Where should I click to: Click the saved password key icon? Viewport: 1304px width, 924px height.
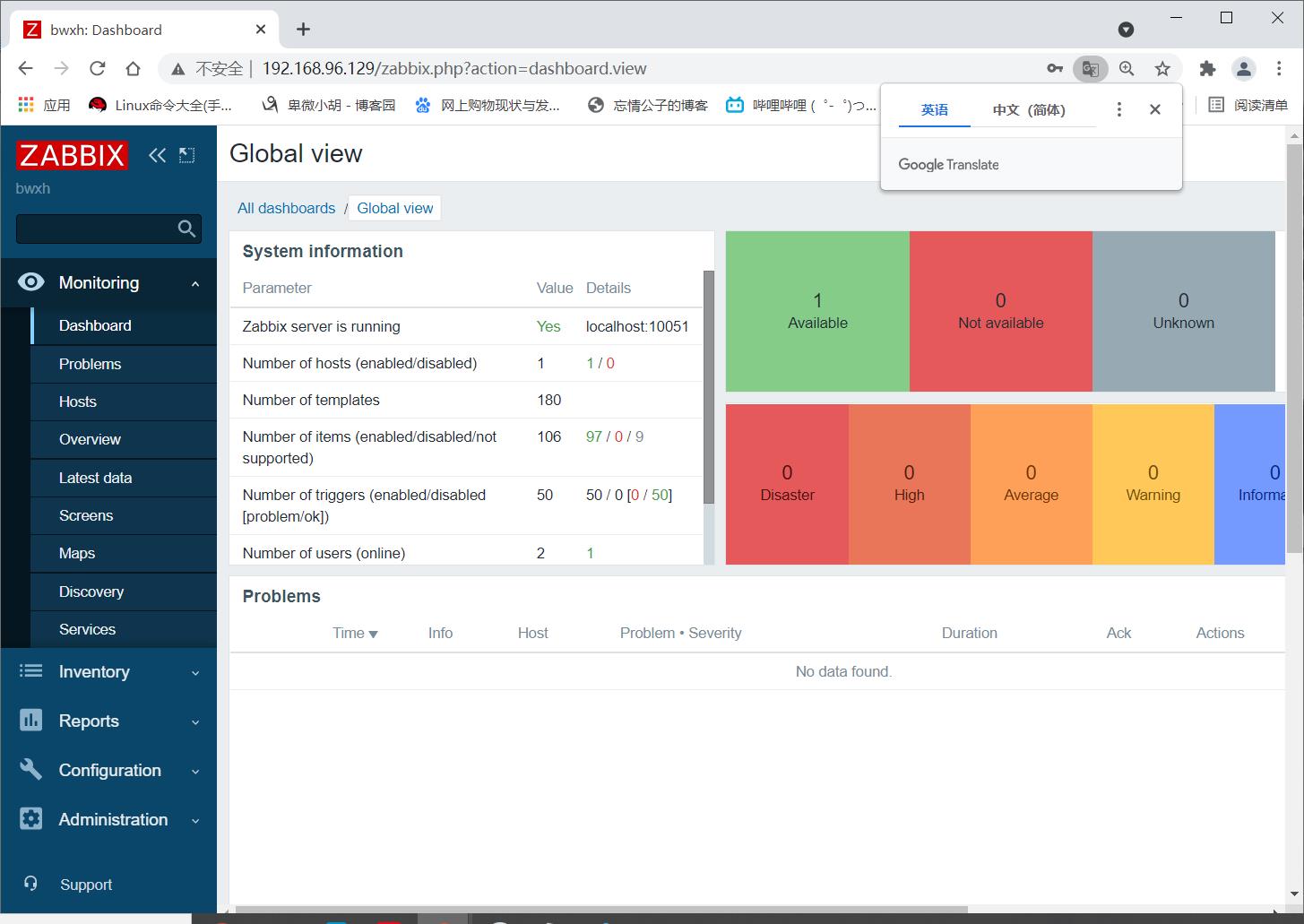pyautogui.click(x=1055, y=68)
